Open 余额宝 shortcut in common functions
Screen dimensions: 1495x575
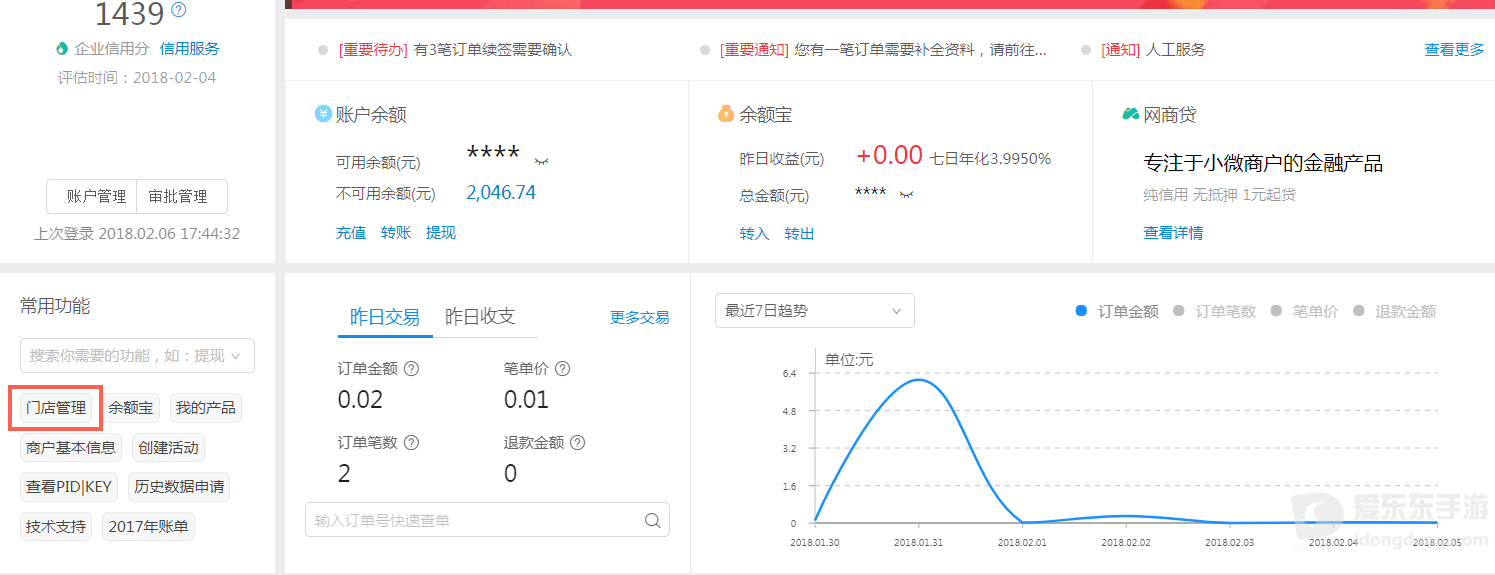pyautogui.click(x=131, y=408)
